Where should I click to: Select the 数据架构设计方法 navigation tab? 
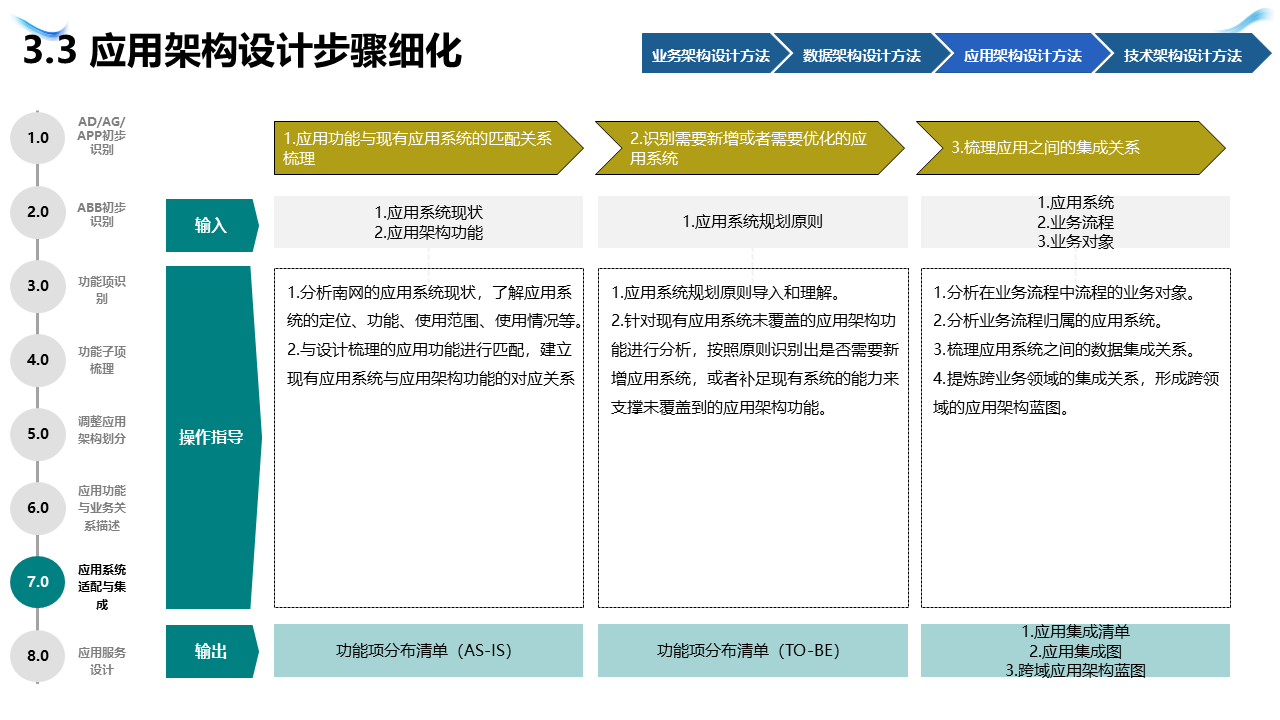861,55
